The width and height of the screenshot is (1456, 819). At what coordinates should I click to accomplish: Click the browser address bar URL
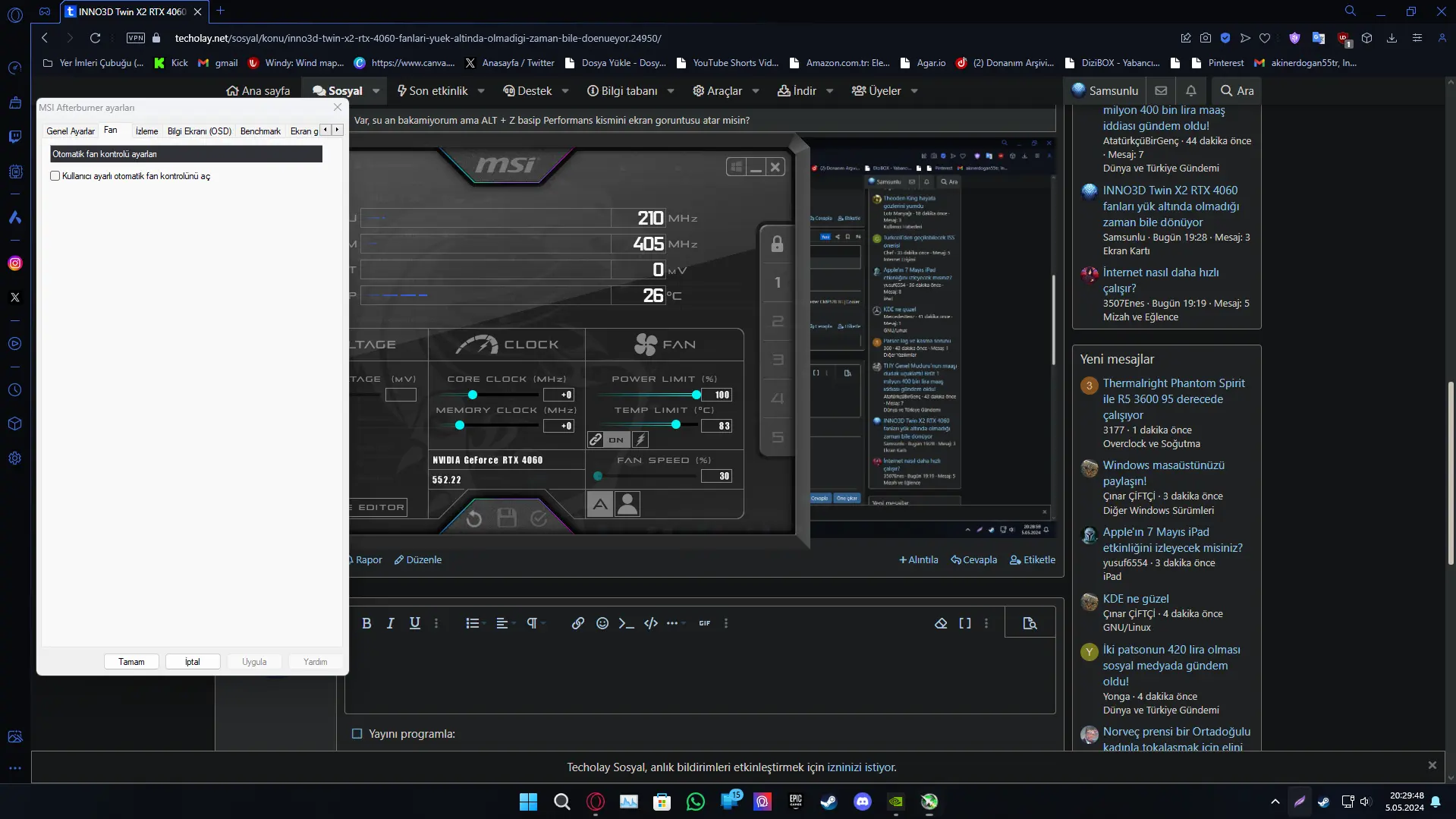(x=418, y=38)
